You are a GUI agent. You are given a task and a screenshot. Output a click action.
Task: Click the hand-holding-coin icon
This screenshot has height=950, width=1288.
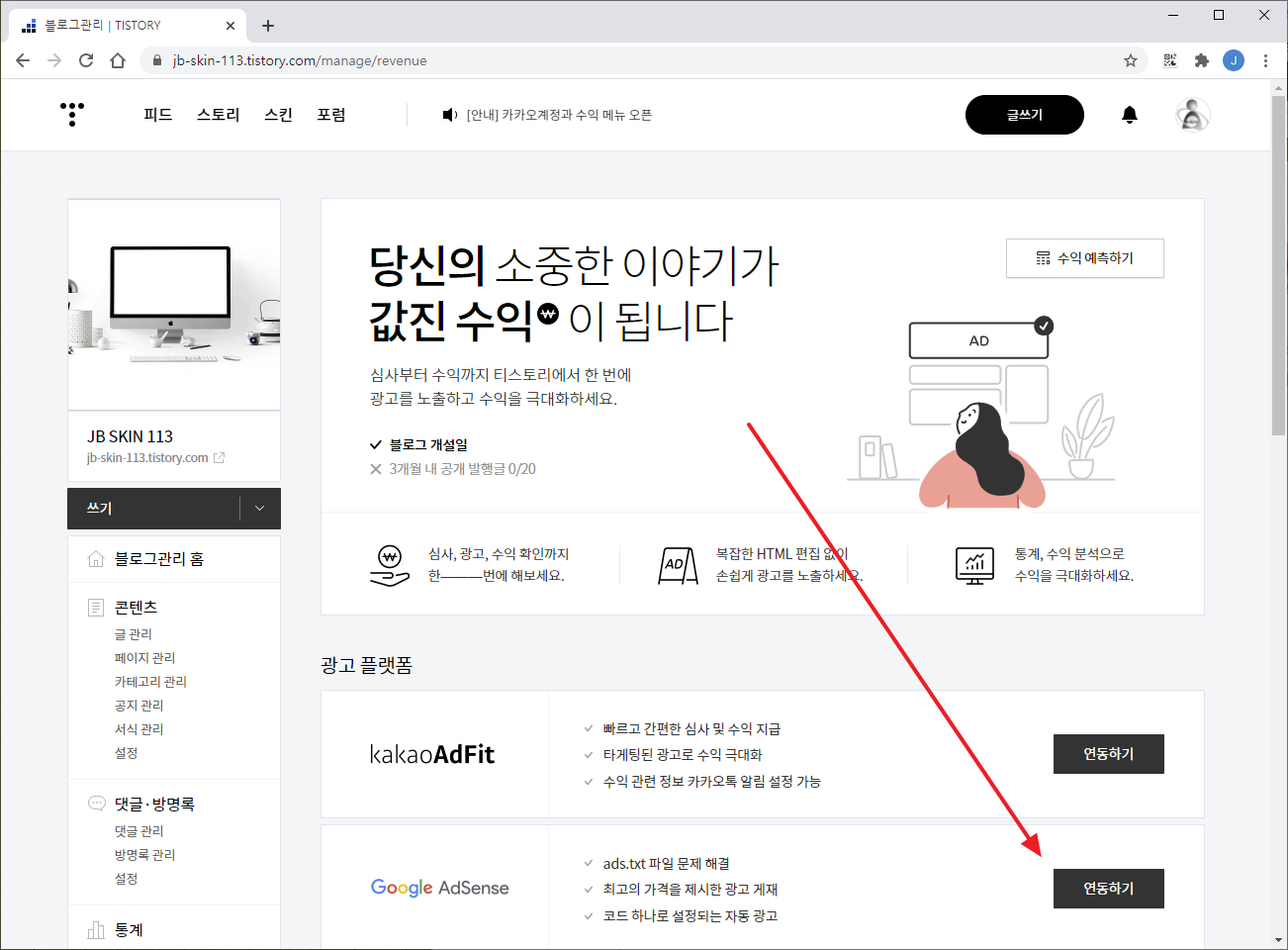click(x=389, y=565)
